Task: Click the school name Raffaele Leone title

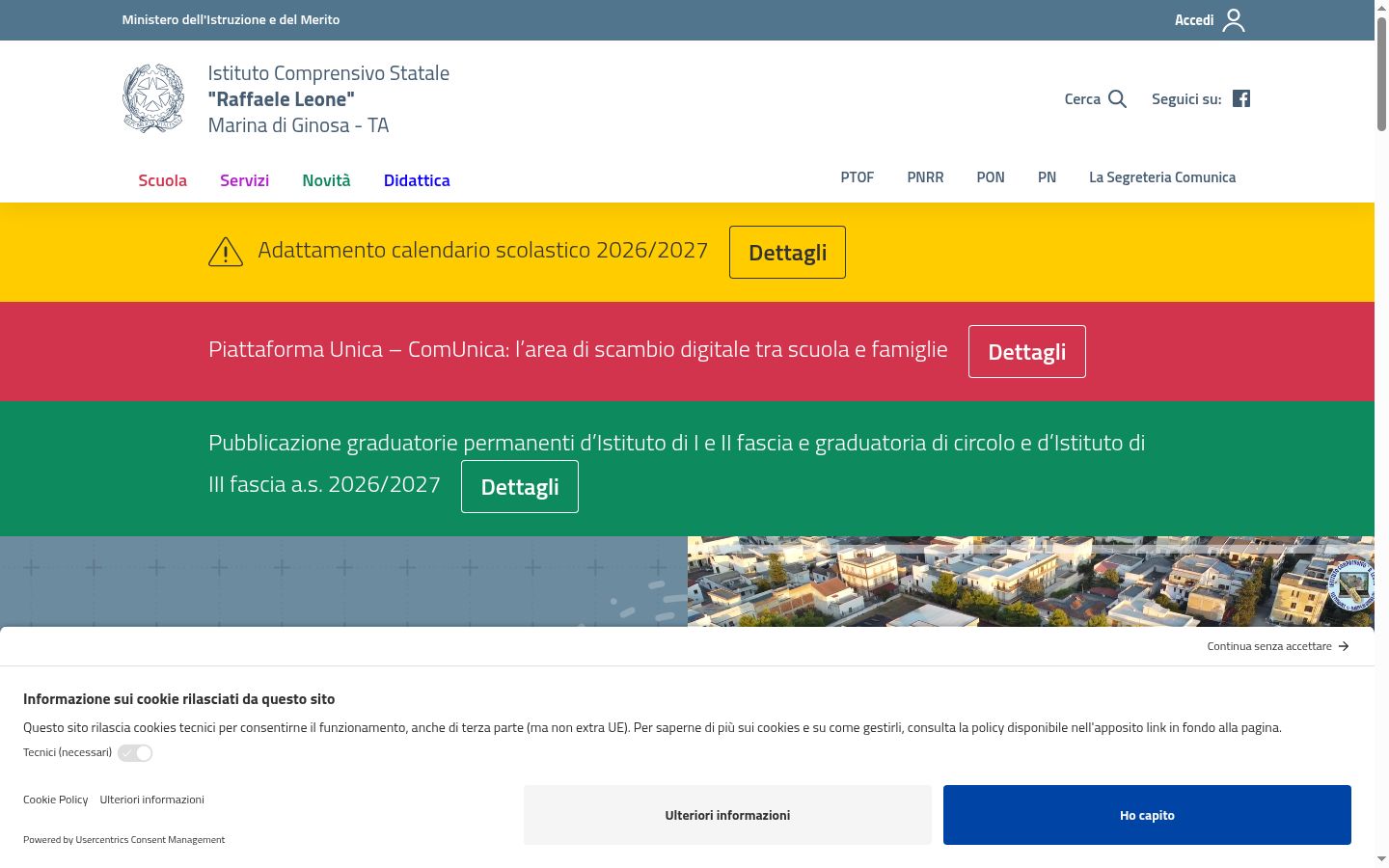Action: coord(281,99)
